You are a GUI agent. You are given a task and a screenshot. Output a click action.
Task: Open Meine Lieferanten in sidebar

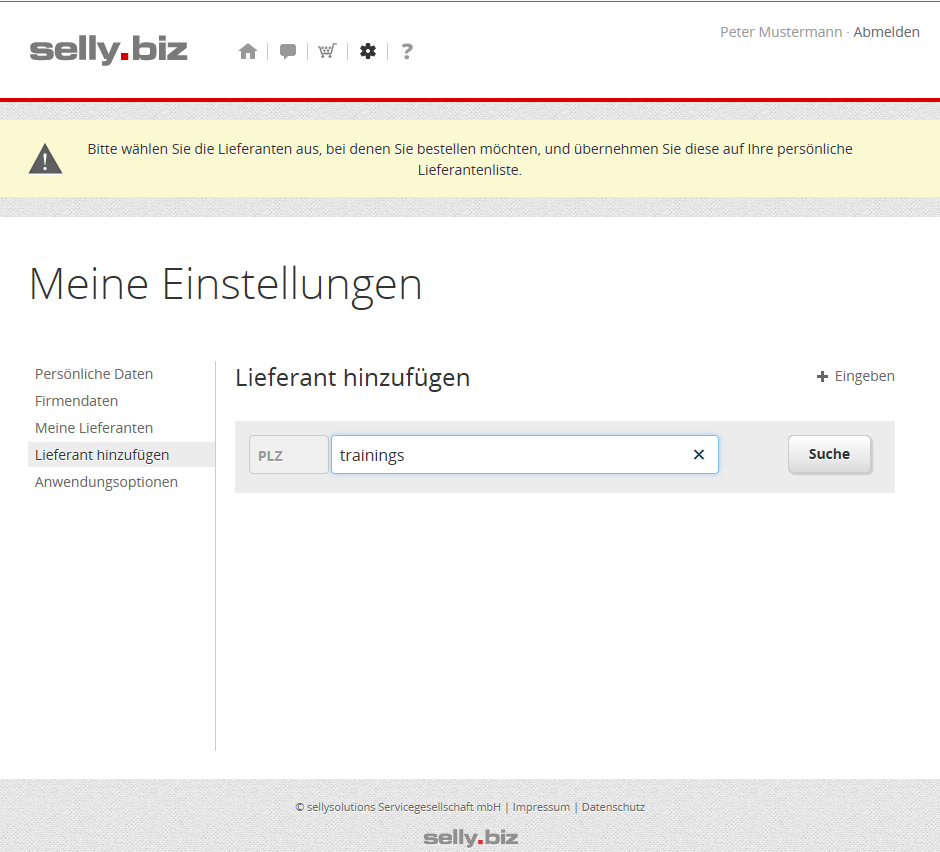(x=94, y=428)
